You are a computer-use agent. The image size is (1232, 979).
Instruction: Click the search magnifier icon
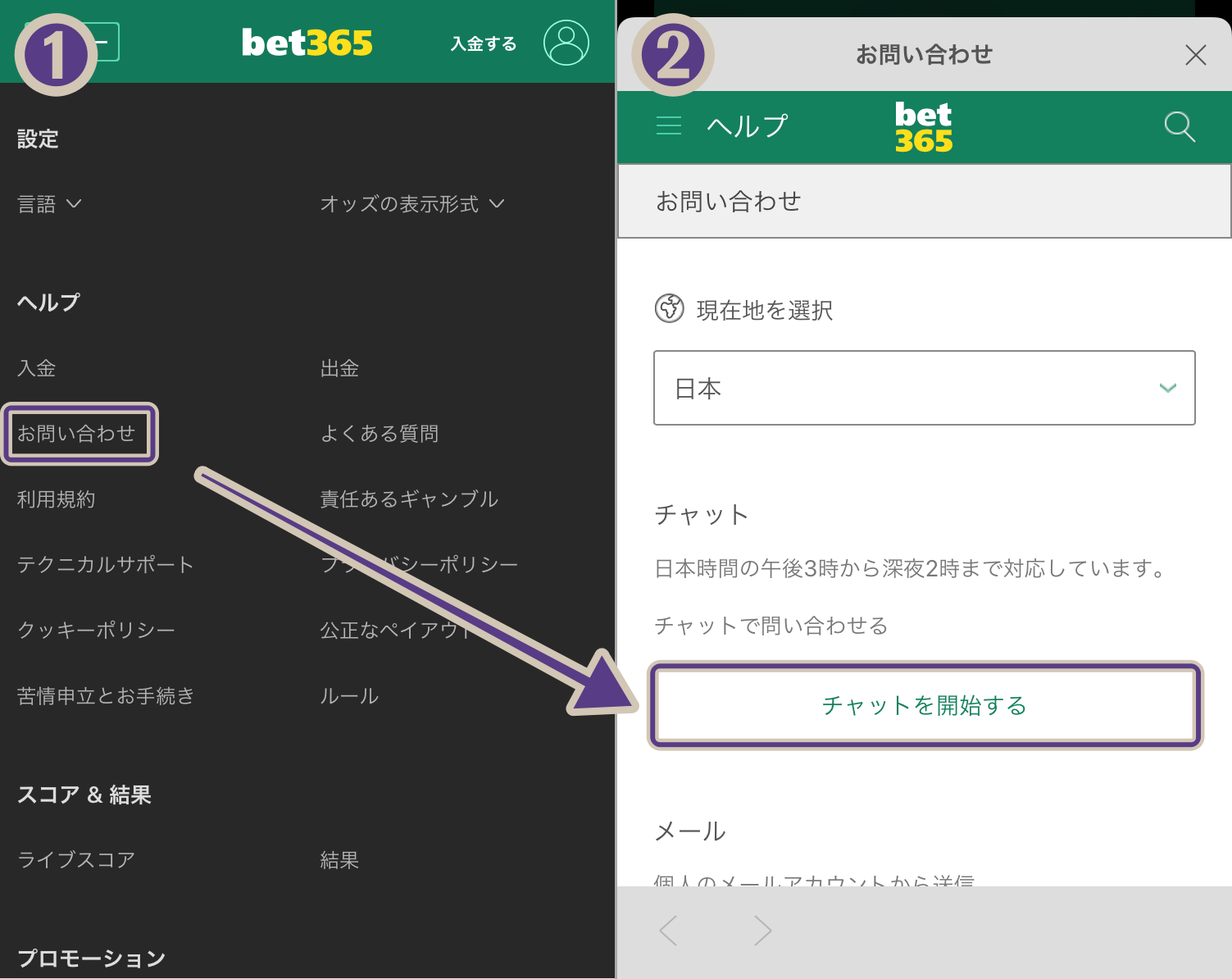pyautogui.click(x=1180, y=126)
